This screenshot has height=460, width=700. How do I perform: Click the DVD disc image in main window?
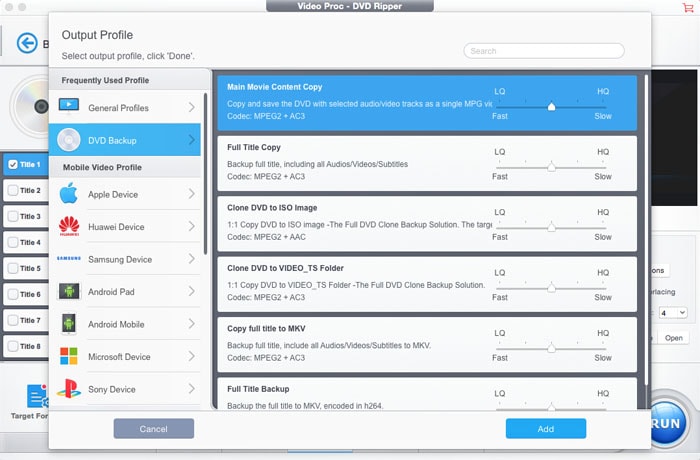pos(29,107)
